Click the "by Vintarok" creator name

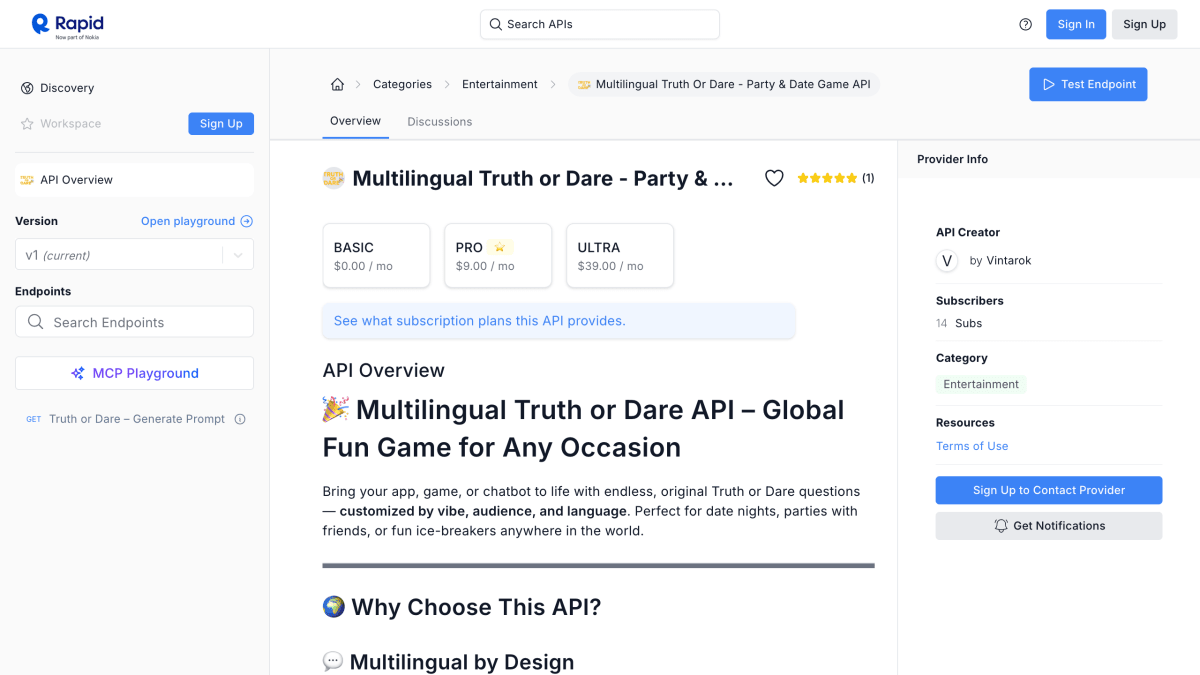(x=1000, y=261)
